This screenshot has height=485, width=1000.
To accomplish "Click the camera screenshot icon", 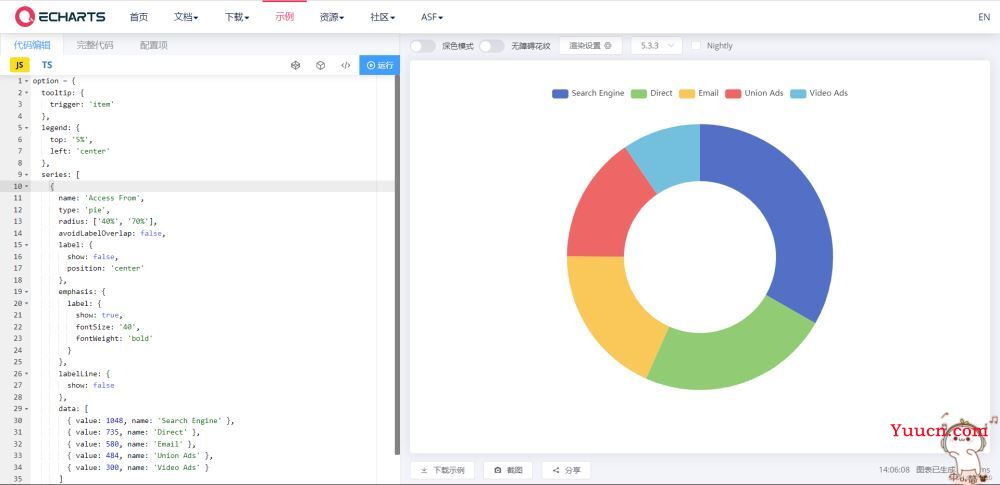I will 497,470.
